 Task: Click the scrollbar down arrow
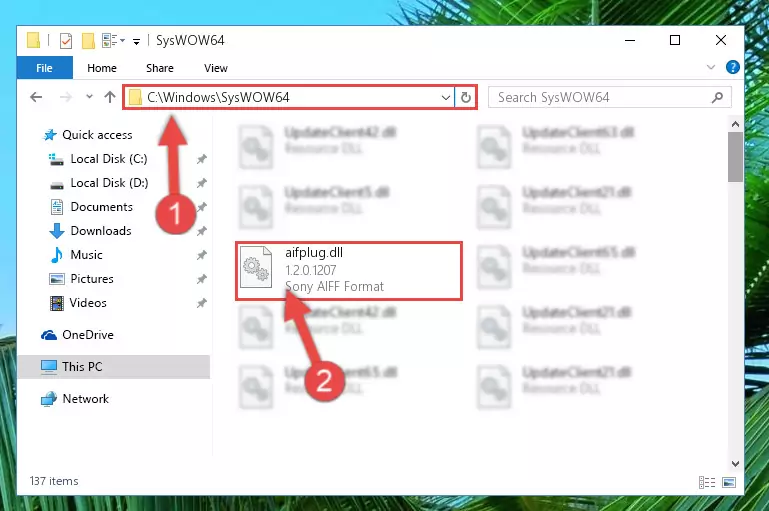[x=735, y=463]
